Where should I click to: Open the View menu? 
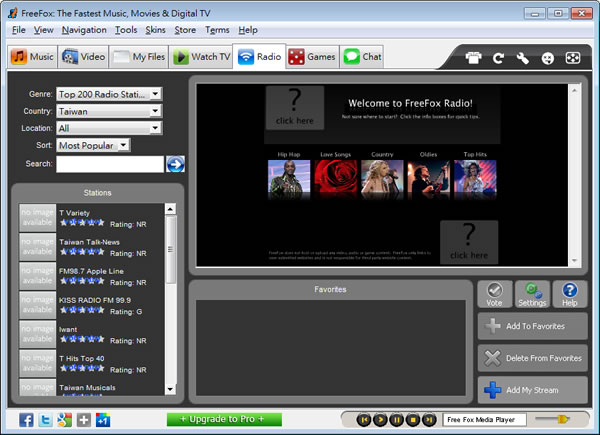(43, 30)
